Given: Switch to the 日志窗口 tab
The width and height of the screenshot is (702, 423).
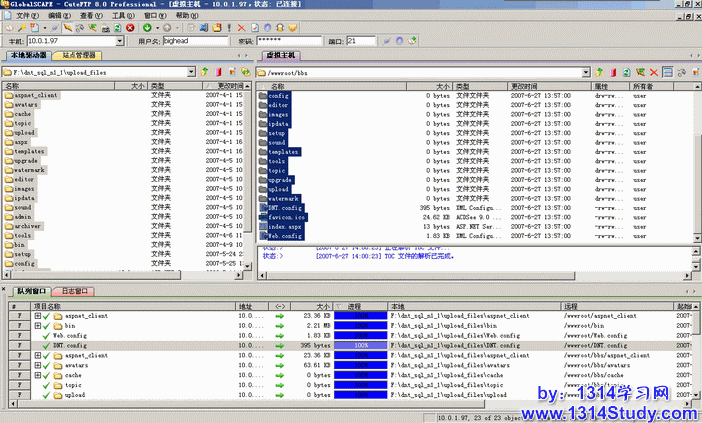Looking at the screenshot, I should [75, 291].
